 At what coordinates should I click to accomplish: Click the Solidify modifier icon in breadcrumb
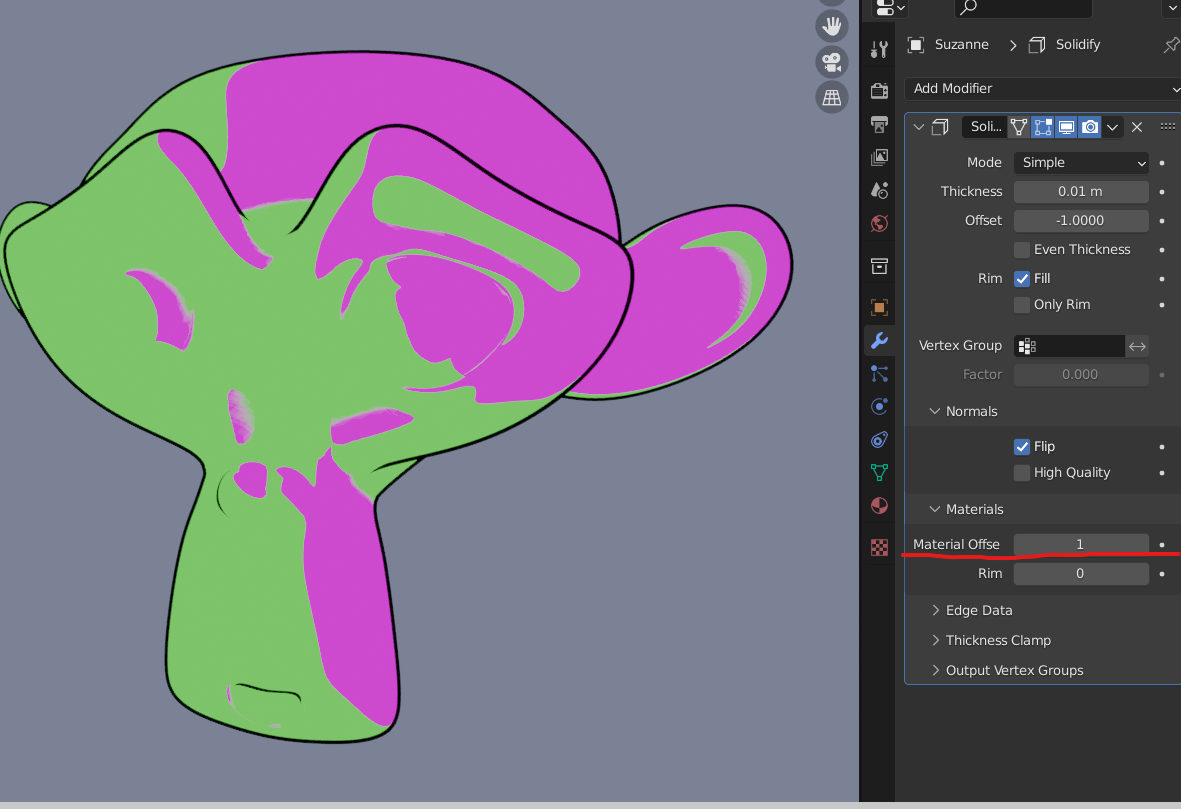point(1037,45)
